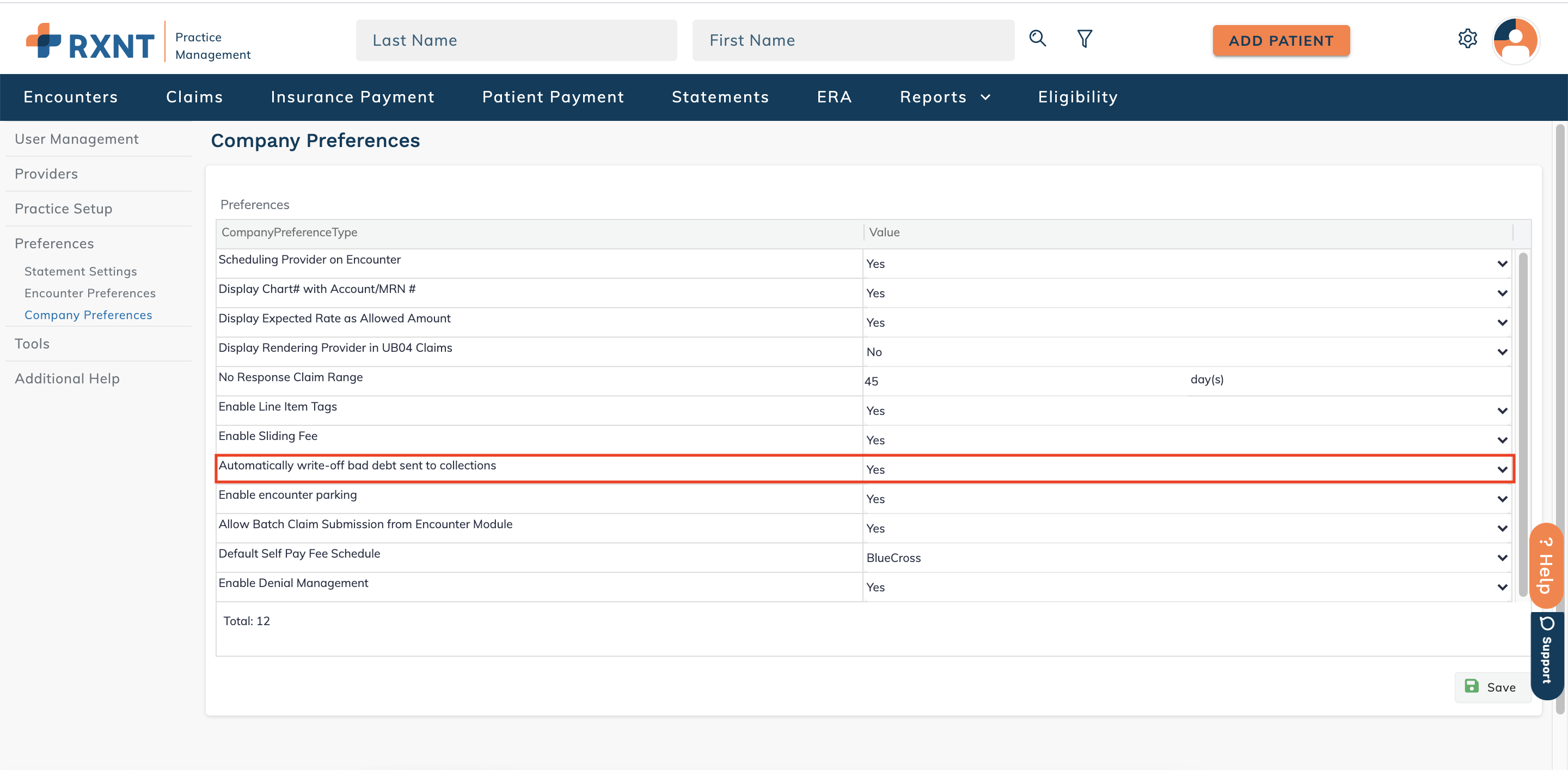Click the preferences table vertical scrollbar
This screenshot has height=770, width=1568.
(x=1523, y=425)
